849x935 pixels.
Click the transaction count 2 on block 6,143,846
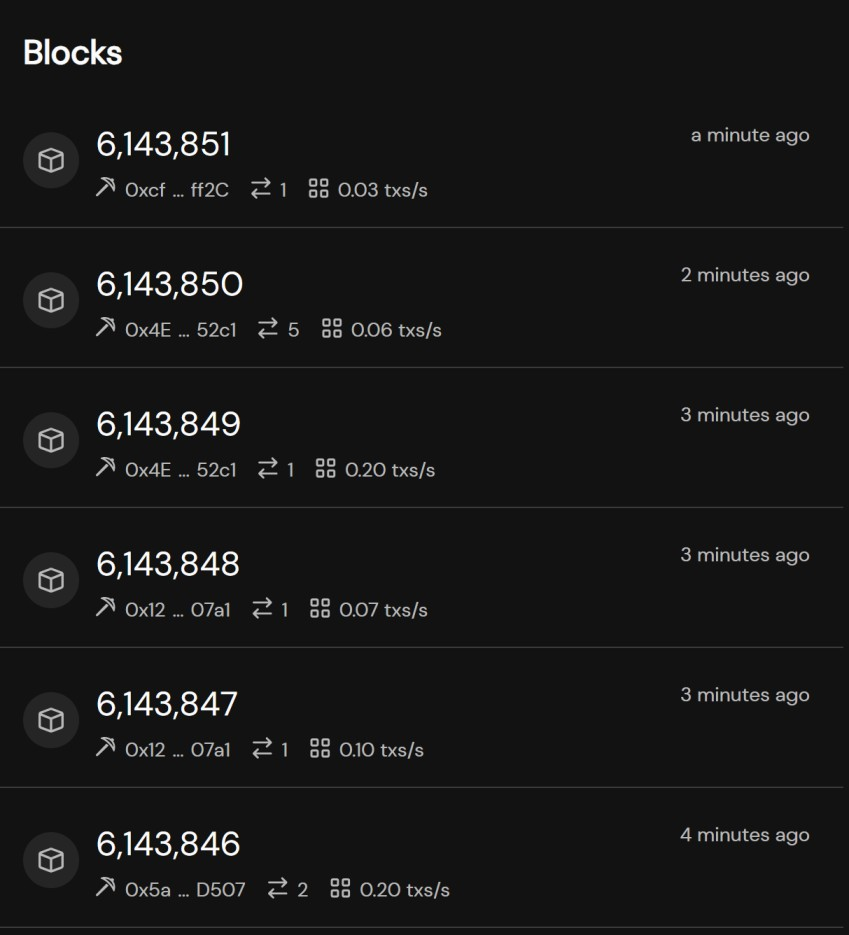tap(303, 889)
